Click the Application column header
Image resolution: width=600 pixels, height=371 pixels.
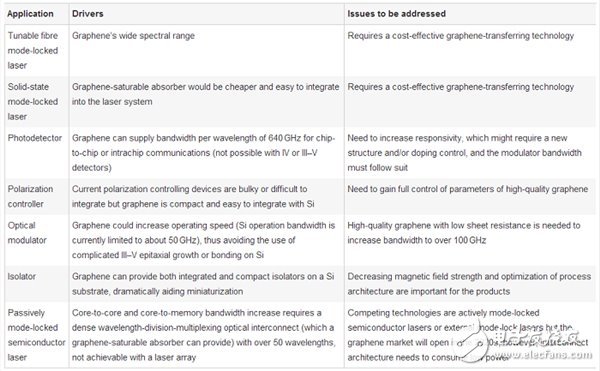click(x=30, y=14)
